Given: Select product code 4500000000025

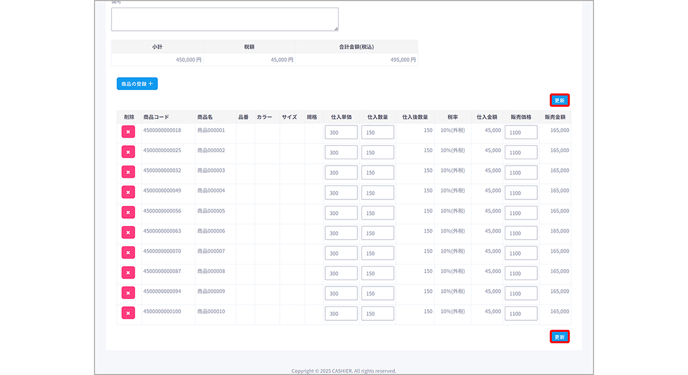Looking at the screenshot, I should coord(162,150).
